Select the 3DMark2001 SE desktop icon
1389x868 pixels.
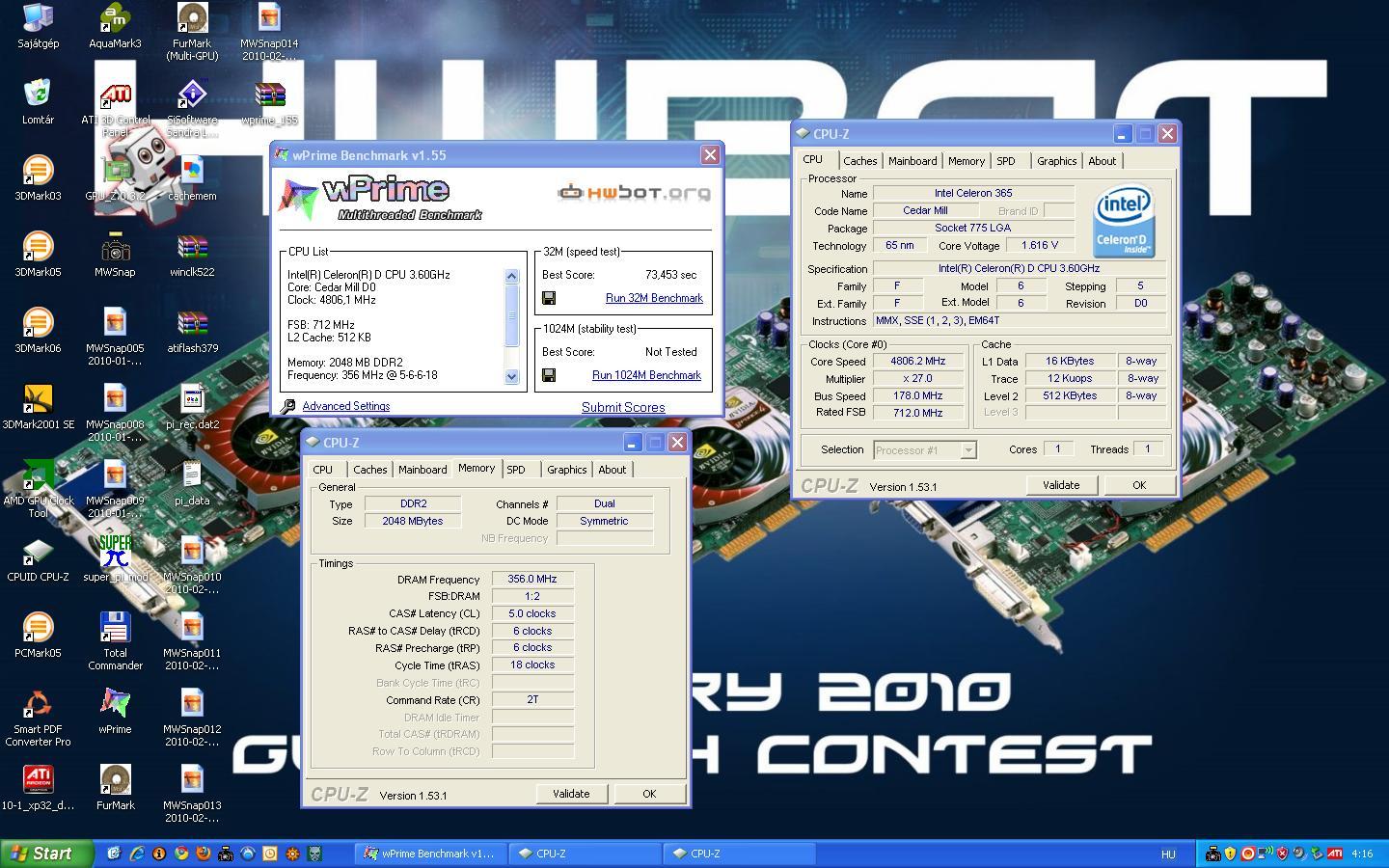coord(38,406)
